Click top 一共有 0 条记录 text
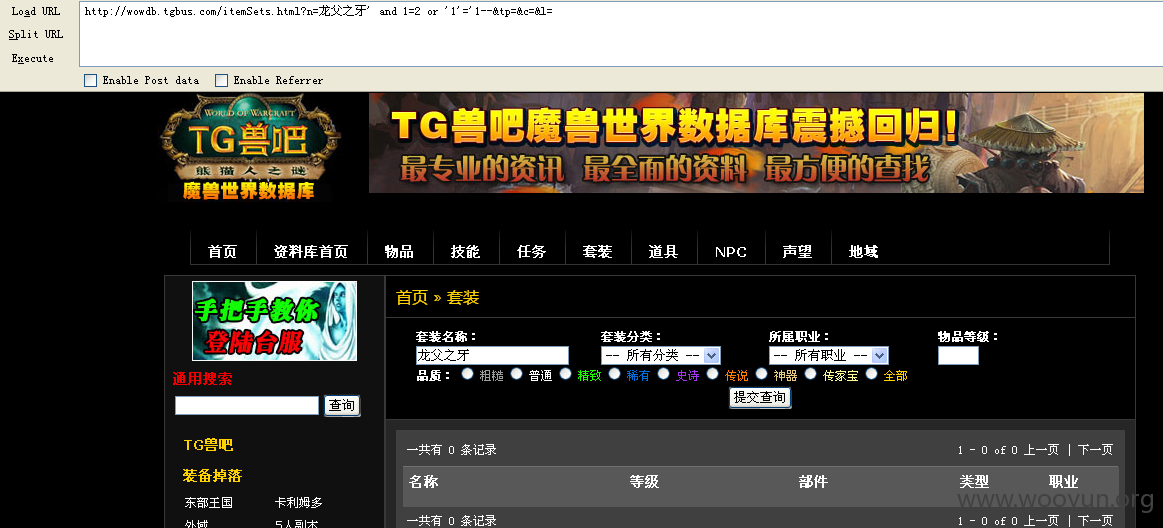 coord(452,450)
